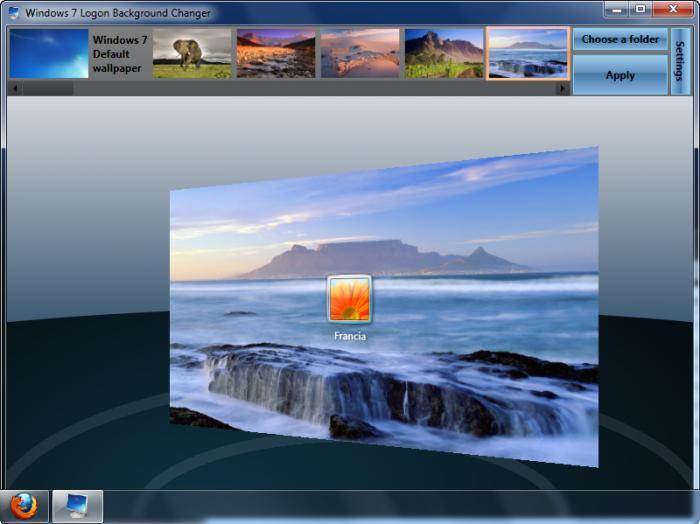Open Firefox from the taskbar

click(x=24, y=507)
